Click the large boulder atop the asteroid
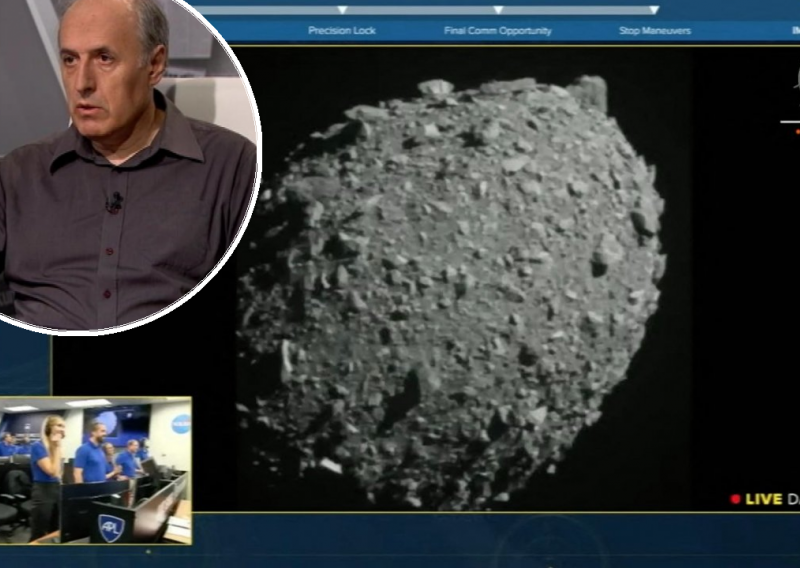The height and width of the screenshot is (568, 800). [589, 92]
